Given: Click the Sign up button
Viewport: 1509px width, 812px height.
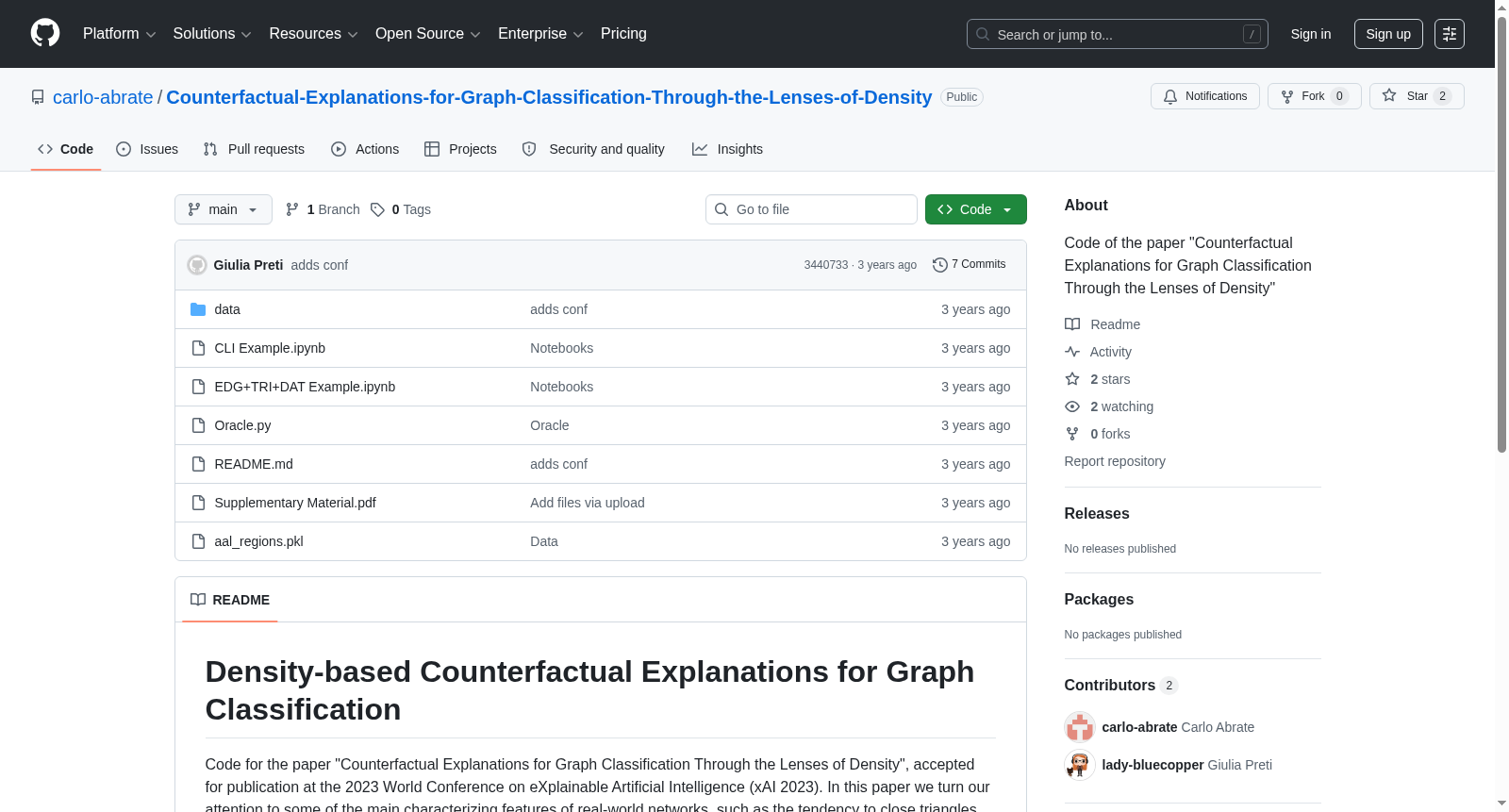Looking at the screenshot, I should (1388, 34).
